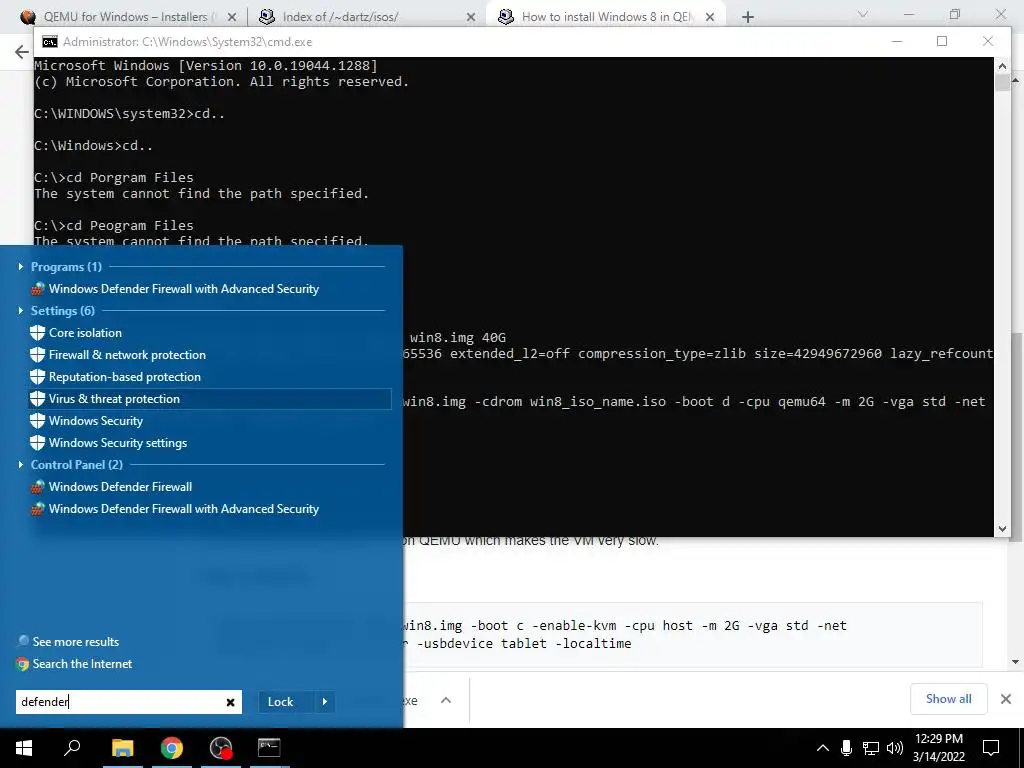The width and height of the screenshot is (1024, 768).
Task: Select Virus & threat protection
Action: (x=210, y=399)
